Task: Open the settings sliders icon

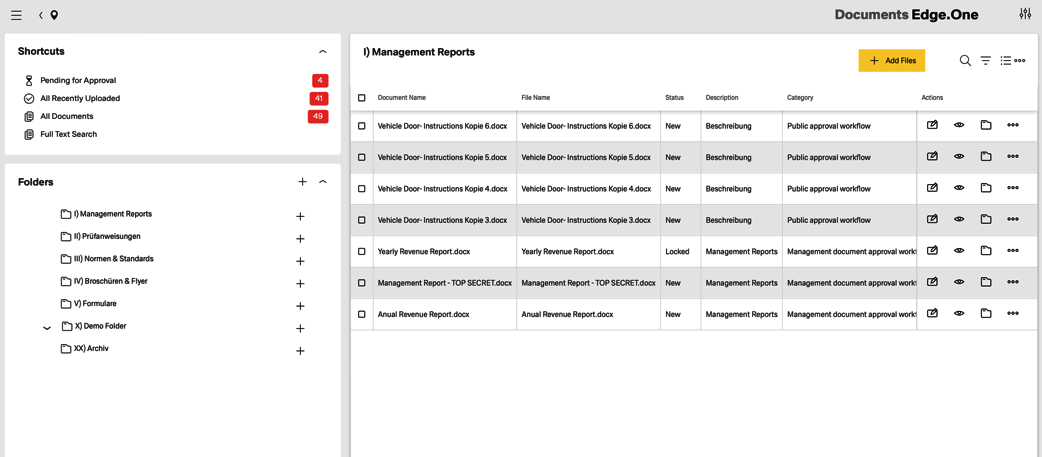Action: (x=1025, y=14)
